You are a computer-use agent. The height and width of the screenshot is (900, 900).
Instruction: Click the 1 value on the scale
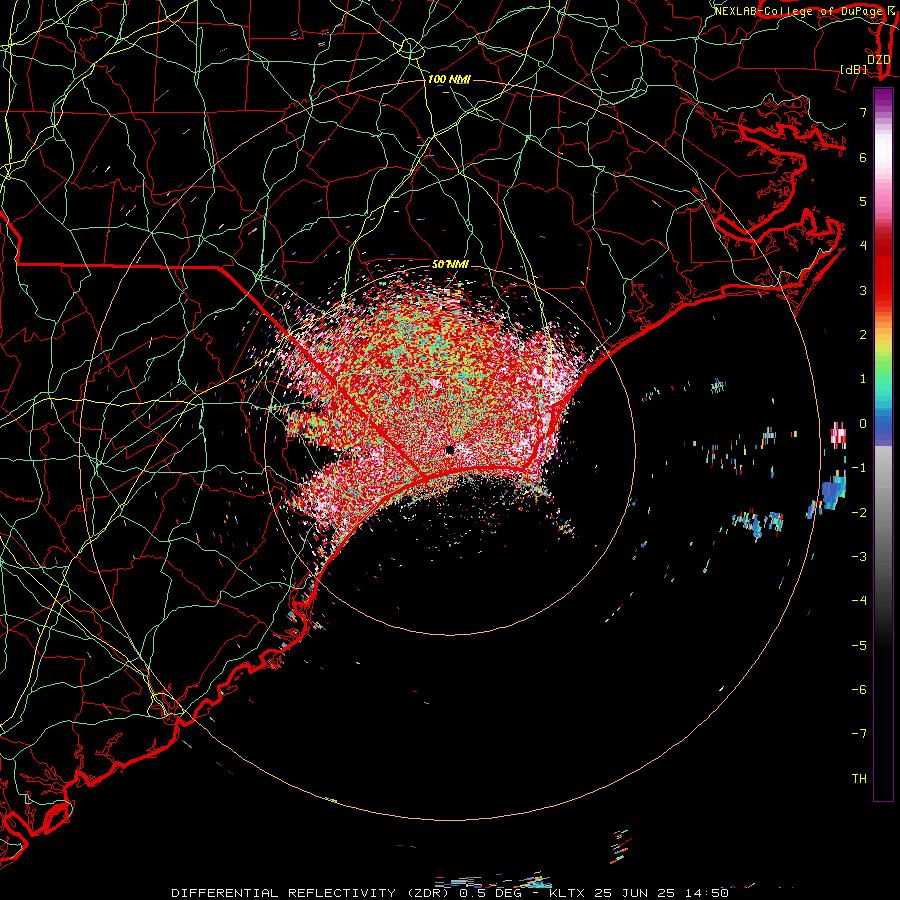(863, 379)
